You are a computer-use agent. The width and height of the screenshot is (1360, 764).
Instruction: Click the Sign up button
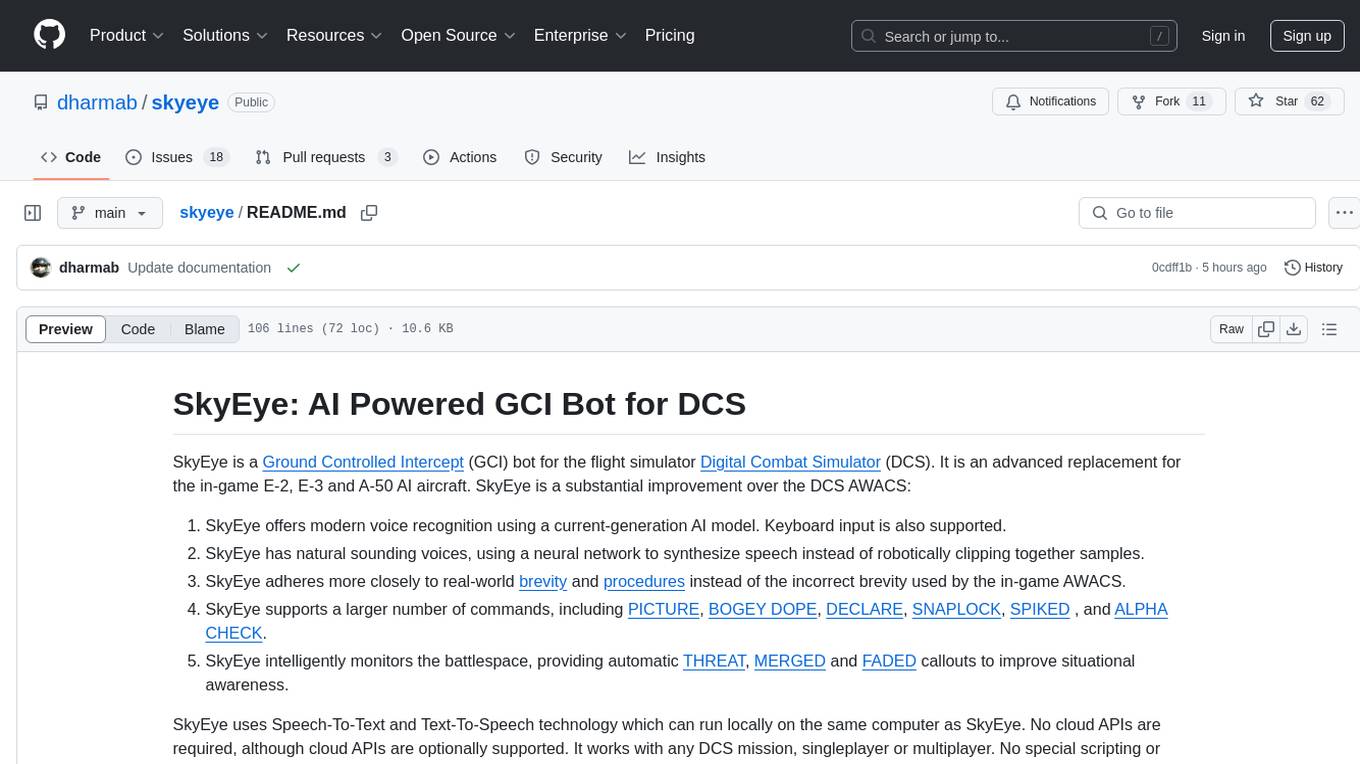coord(1307,36)
